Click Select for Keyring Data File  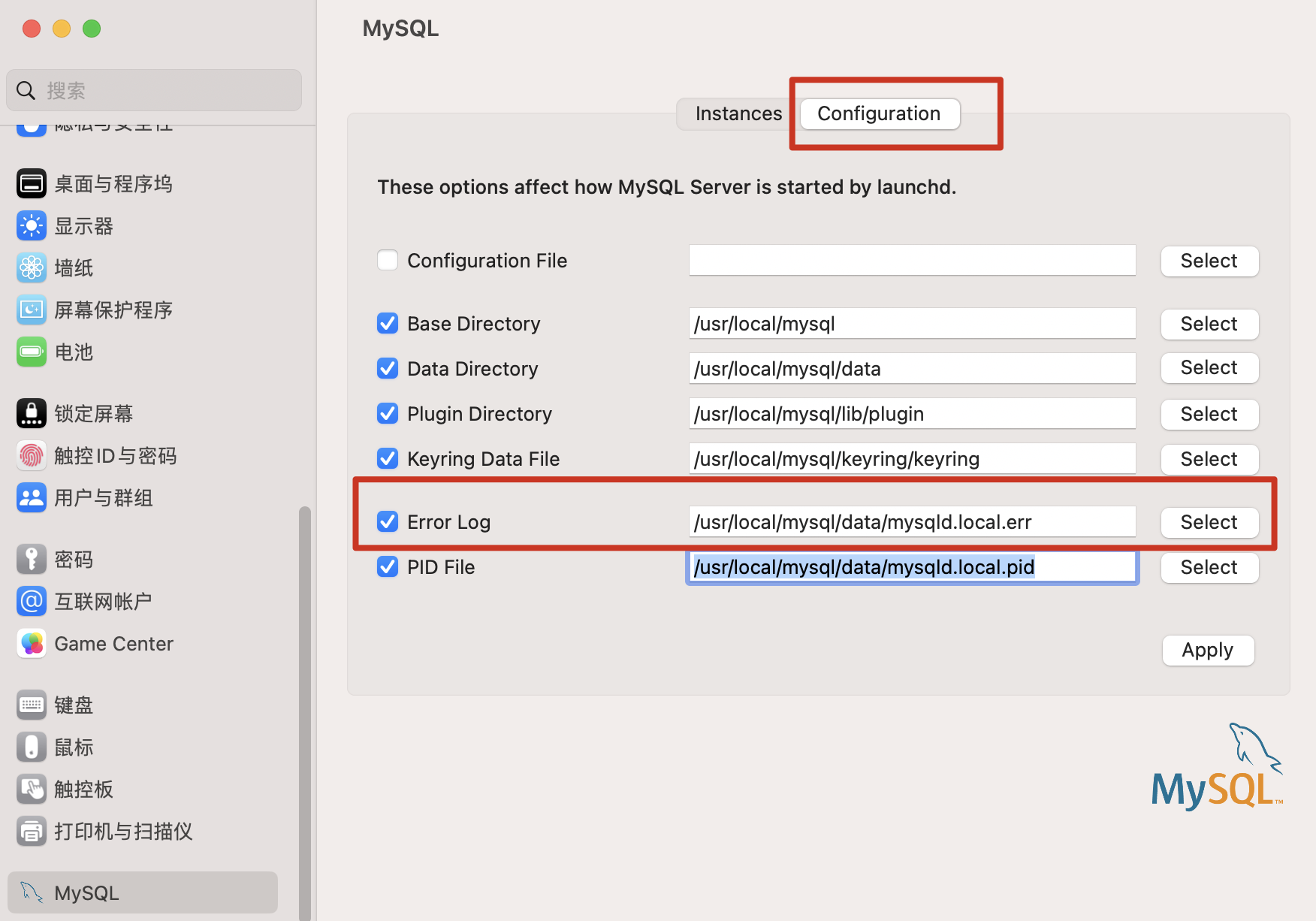point(1209,459)
